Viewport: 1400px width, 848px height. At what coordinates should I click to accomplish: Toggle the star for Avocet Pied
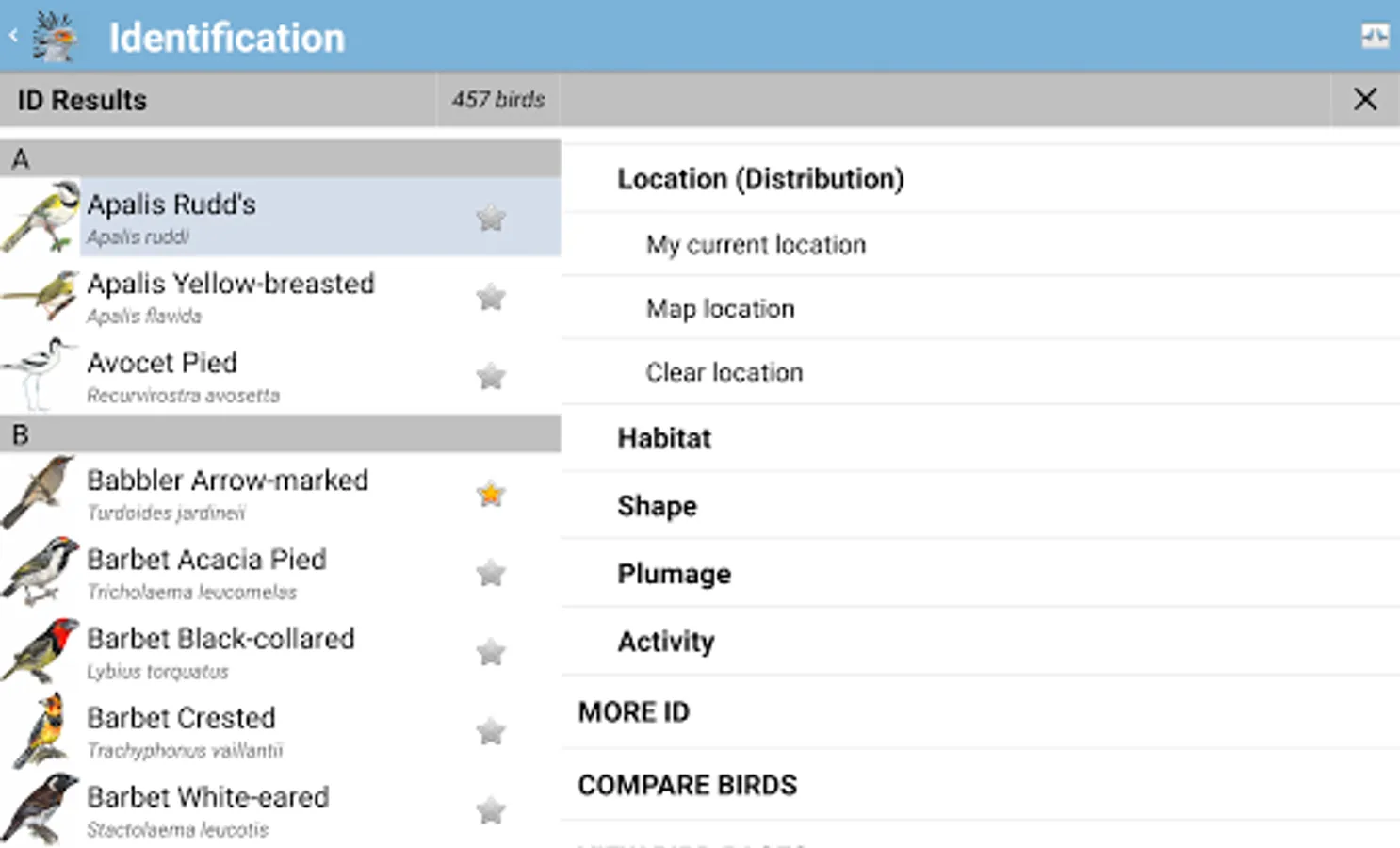click(x=491, y=377)
